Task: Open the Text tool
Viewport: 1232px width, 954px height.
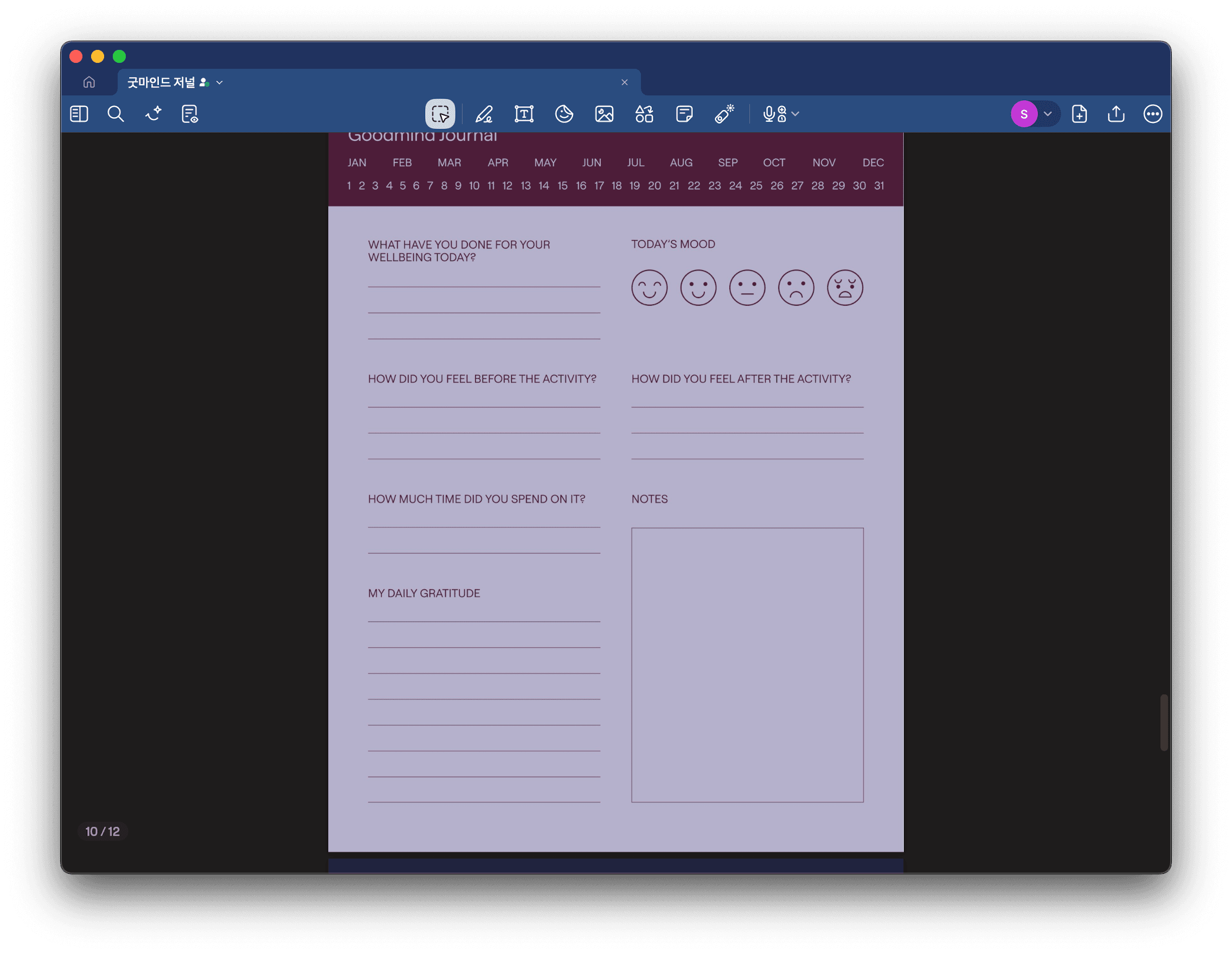Action: [x=524, y=114]
